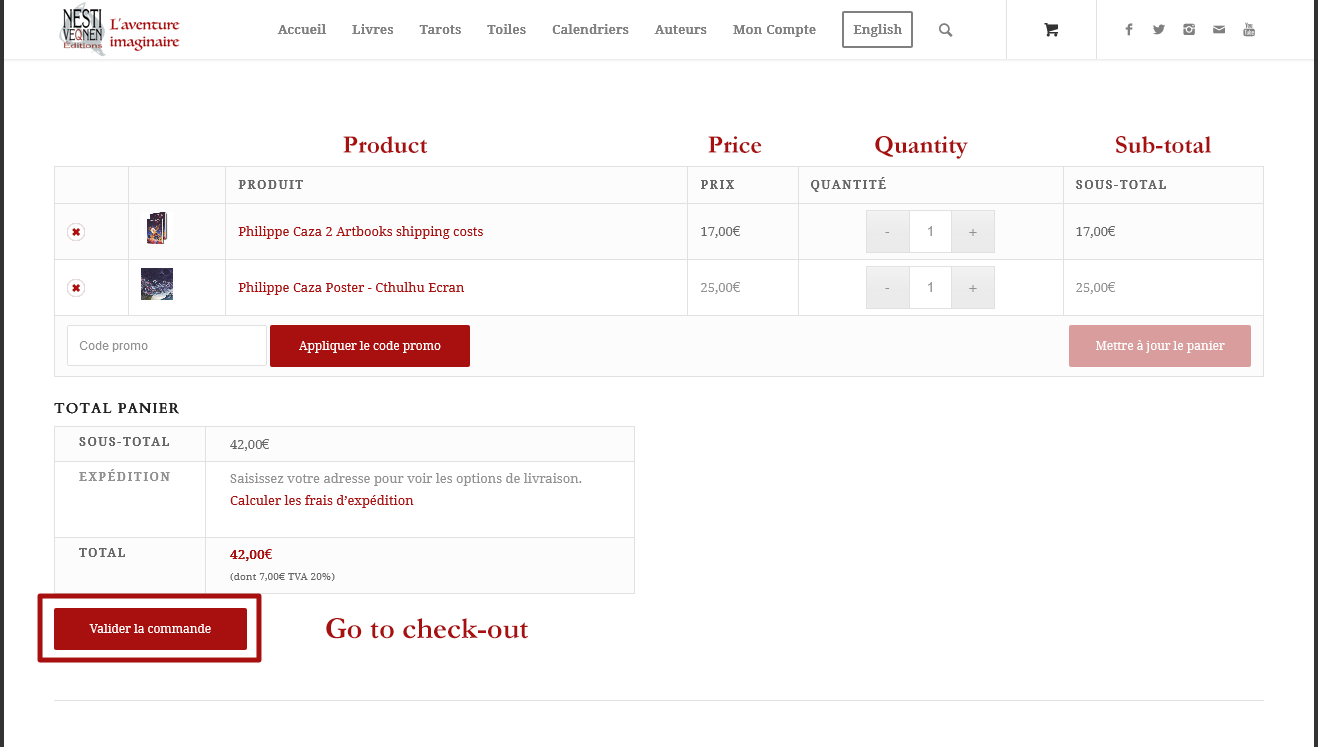Click the TVA 20% tax note
The width and height of the screenshot is (1318, 747).
[282, 577]
